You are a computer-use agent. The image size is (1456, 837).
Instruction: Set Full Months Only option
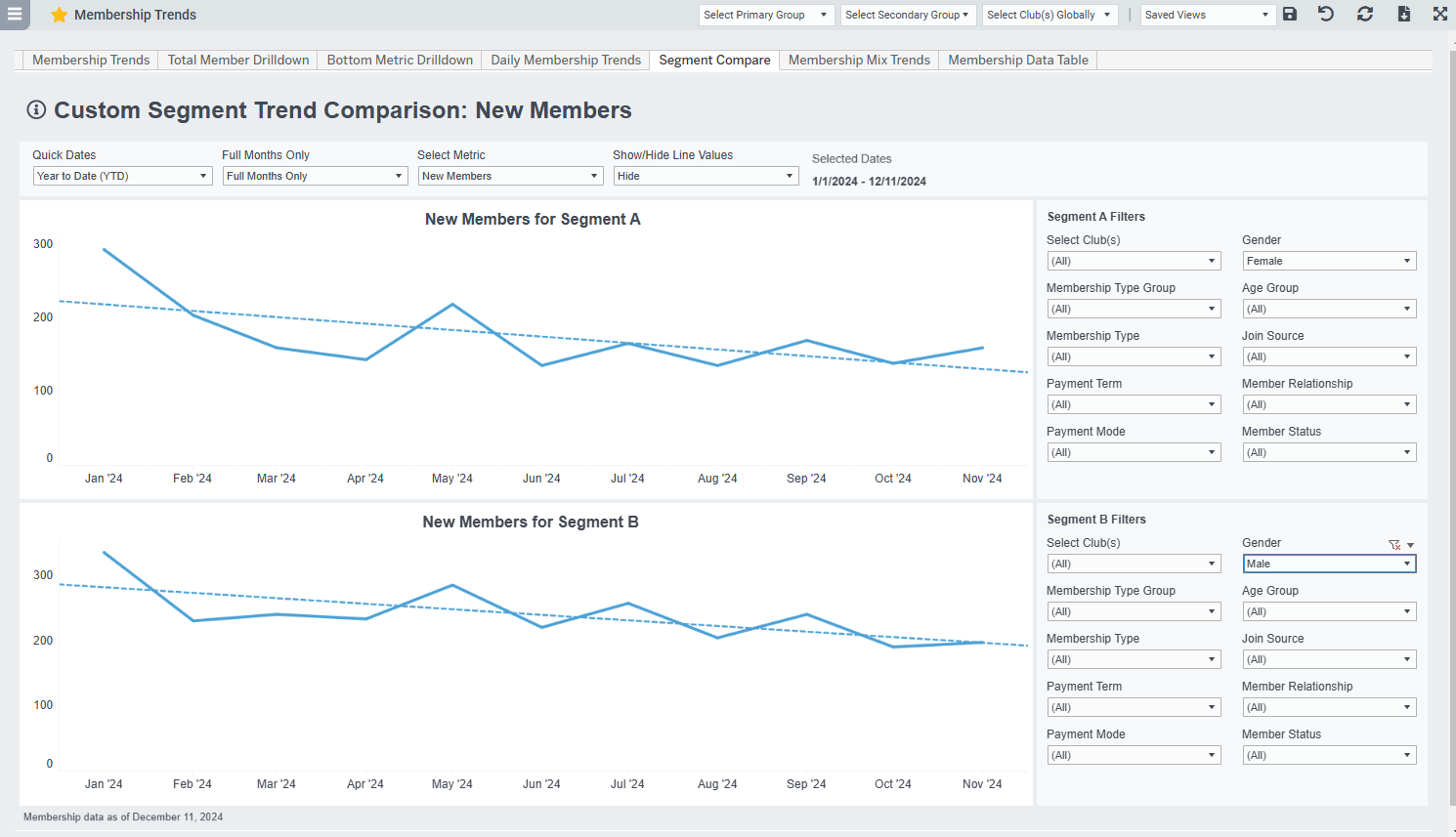[x=315, y=176]
